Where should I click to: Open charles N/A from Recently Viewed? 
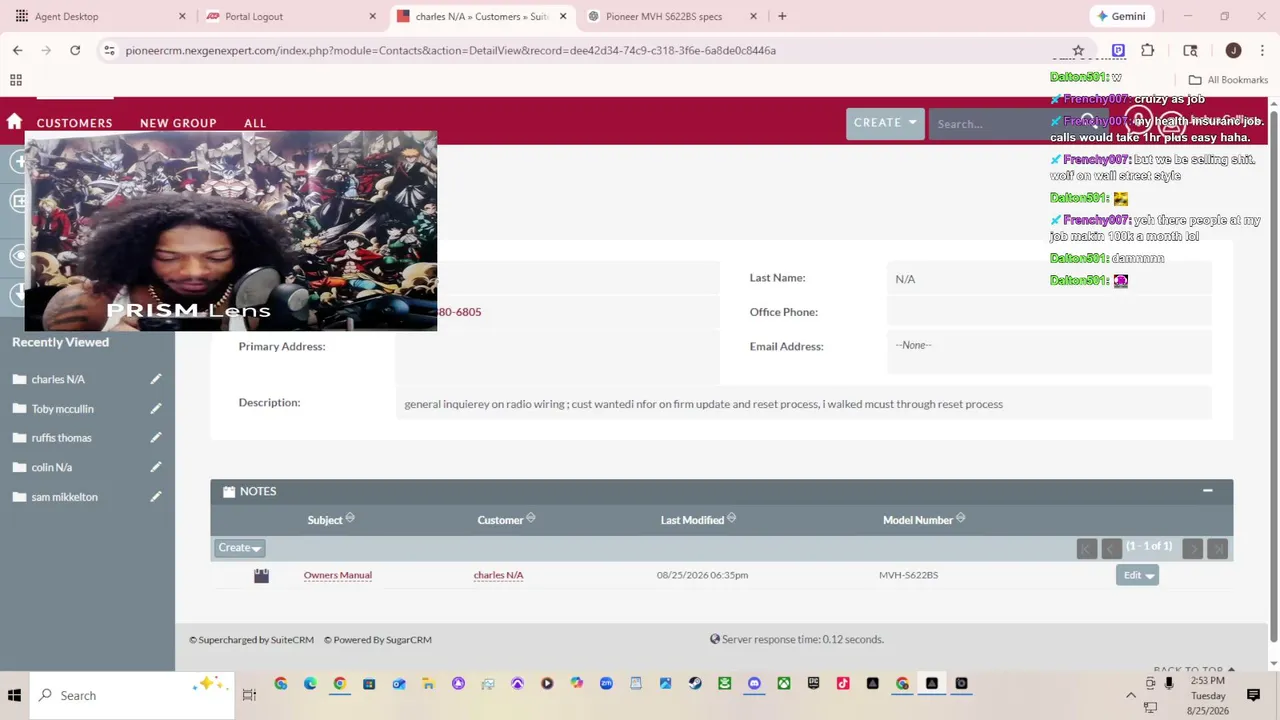58,379
